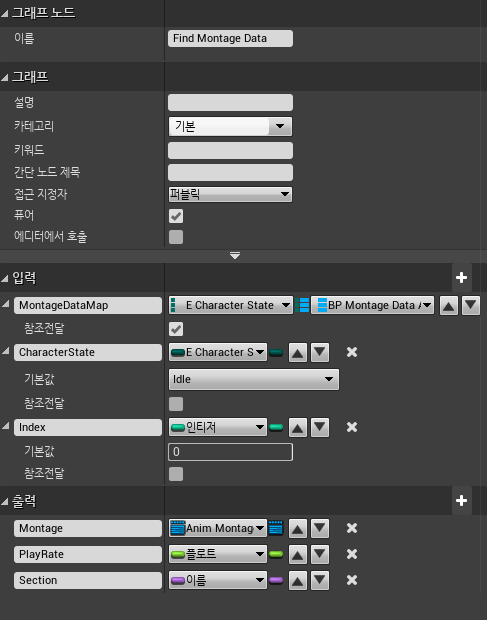The image size is (487, 620).
Task: Enable 에디터에서 호출 checkbox
Action: tap(176, 237)
